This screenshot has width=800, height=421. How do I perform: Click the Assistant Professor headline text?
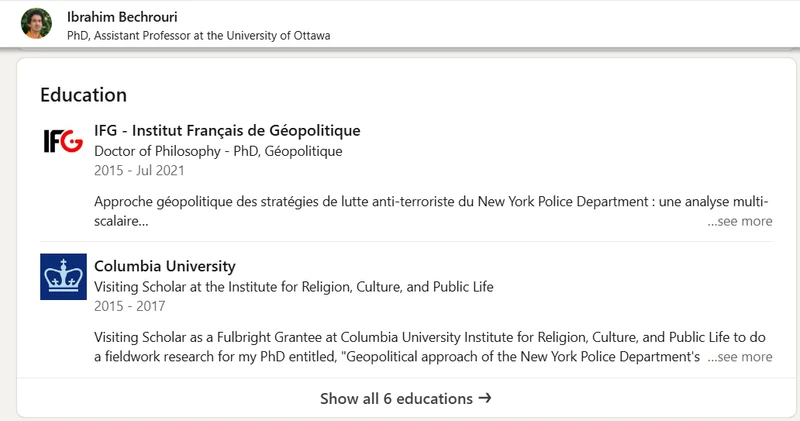click(198, 35)
